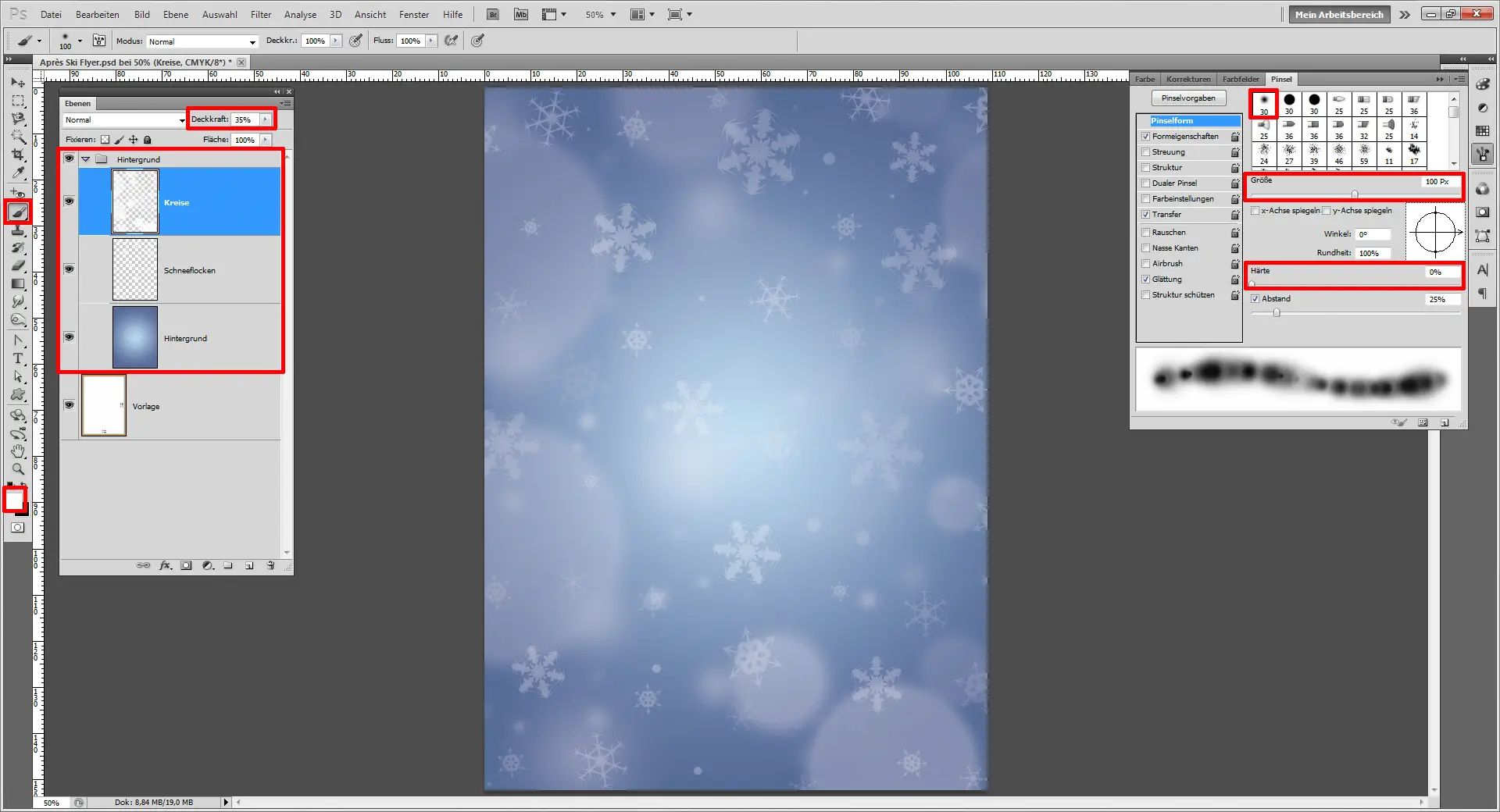
Task: Click the white foreground color swatch
Action: point(13,497)
